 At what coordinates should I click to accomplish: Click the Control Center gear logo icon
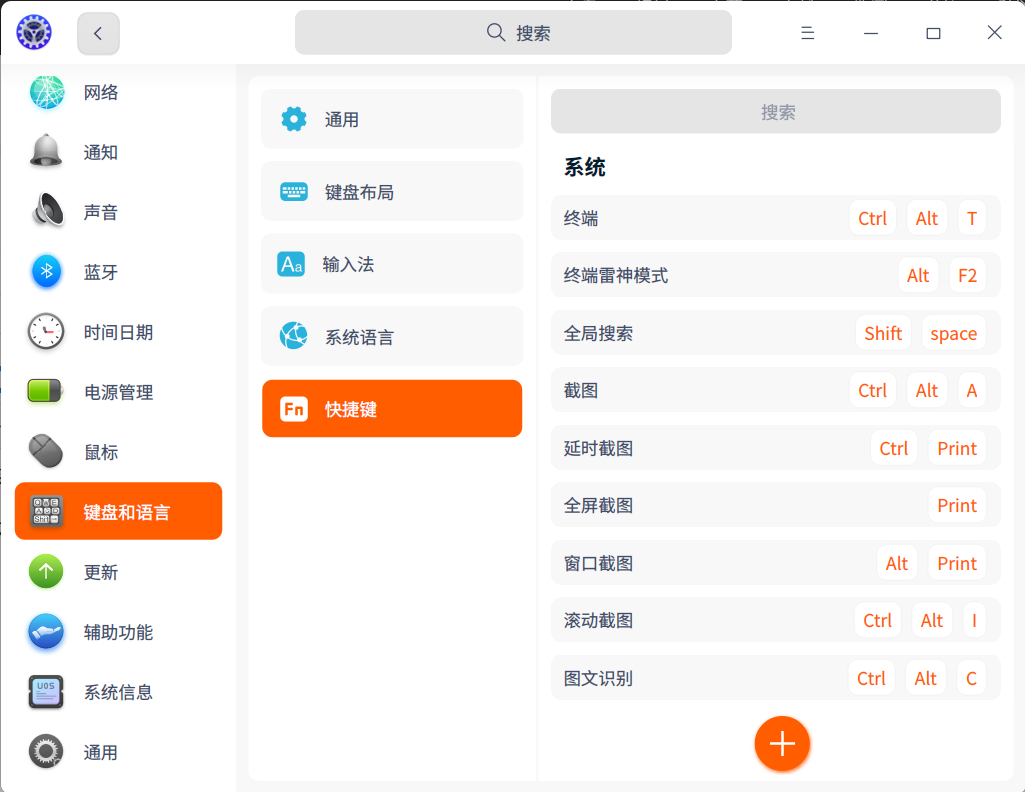pos(34,32)
